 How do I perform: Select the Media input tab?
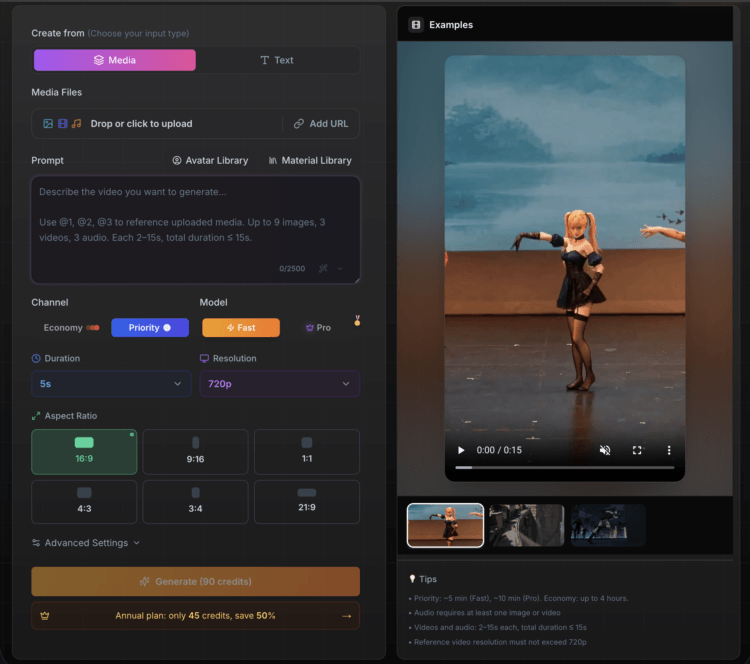coord(115,60)
